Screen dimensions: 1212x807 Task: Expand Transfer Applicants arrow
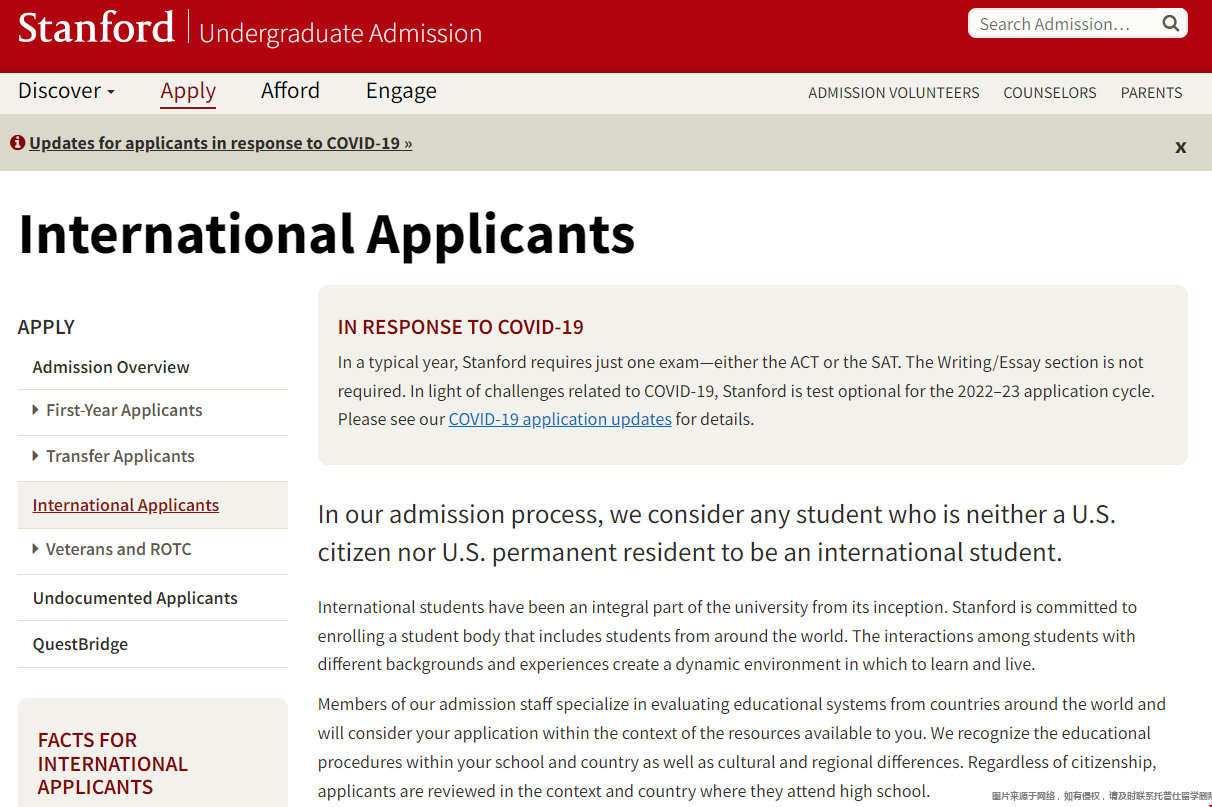(36, 456)
